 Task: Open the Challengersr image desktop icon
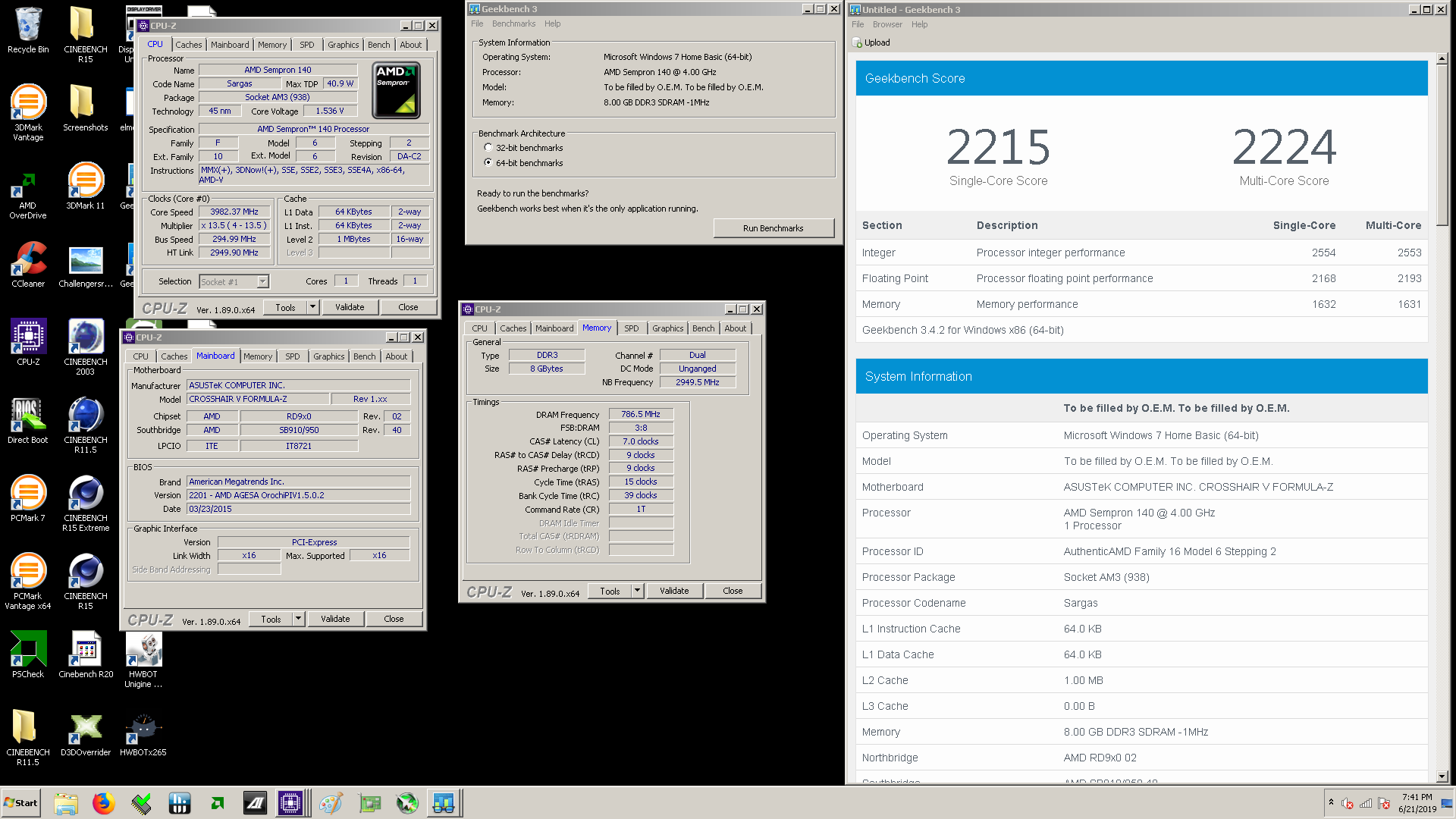coord(86,265)
